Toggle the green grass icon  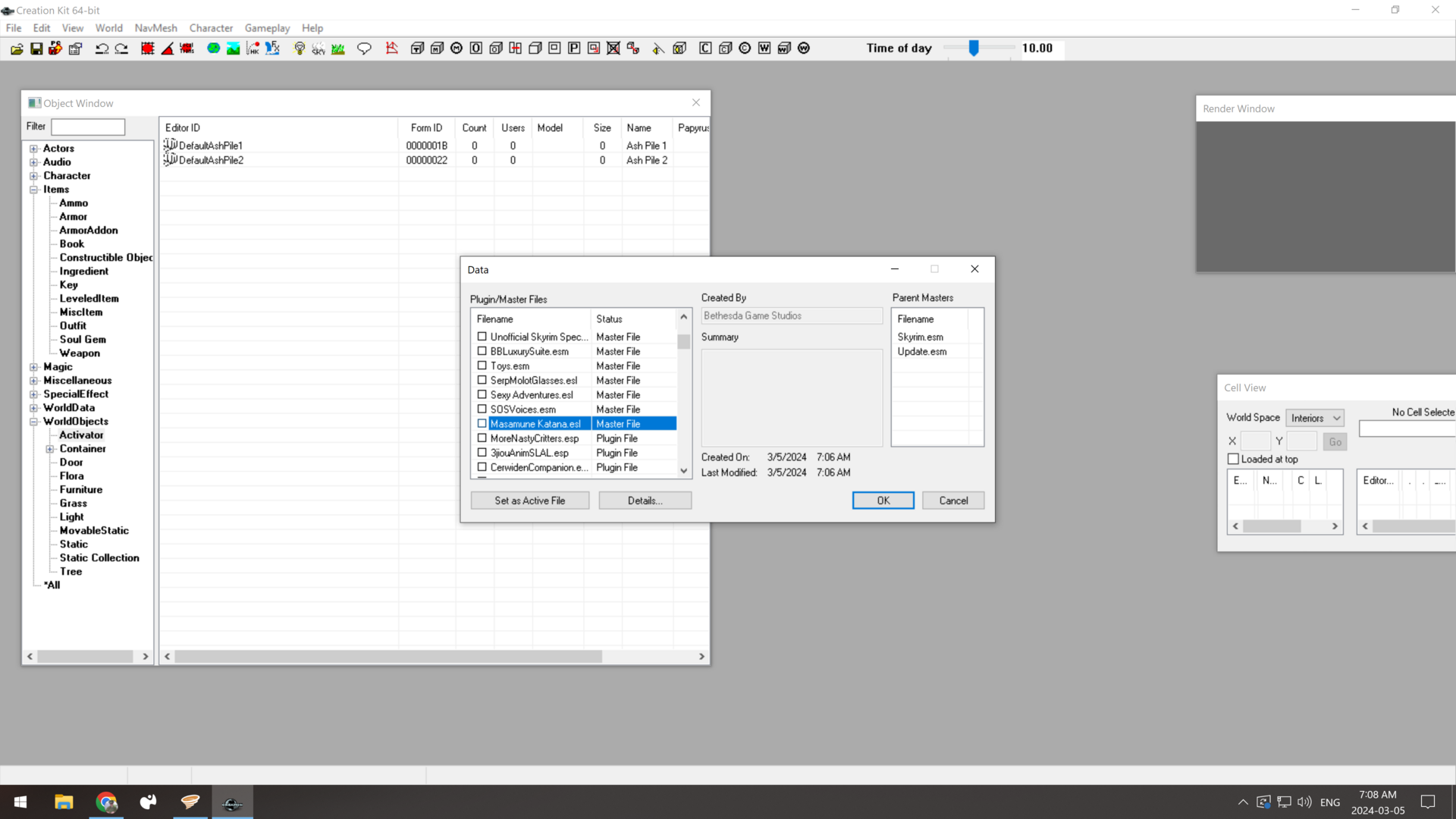point(338,49)
